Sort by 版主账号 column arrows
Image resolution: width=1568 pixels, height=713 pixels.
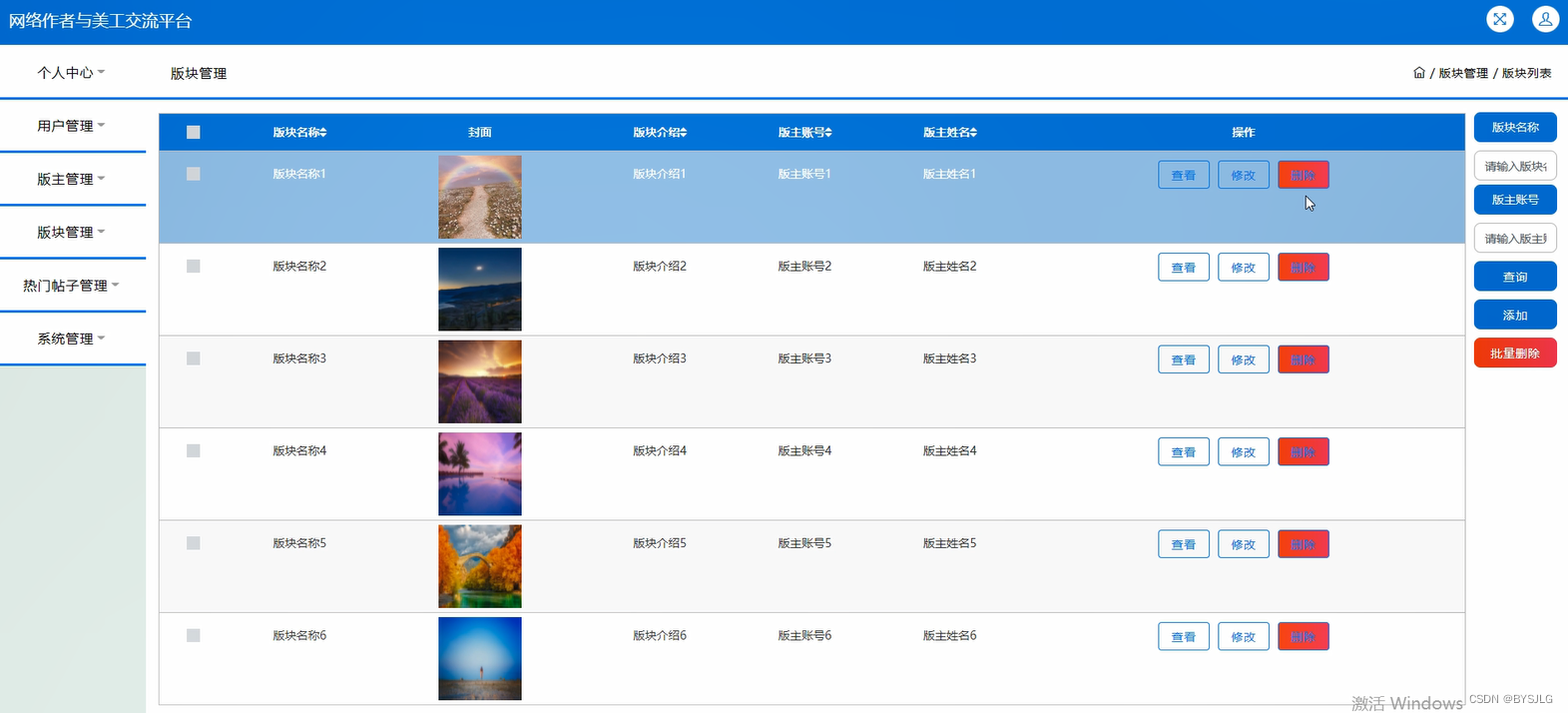[828, 133]
